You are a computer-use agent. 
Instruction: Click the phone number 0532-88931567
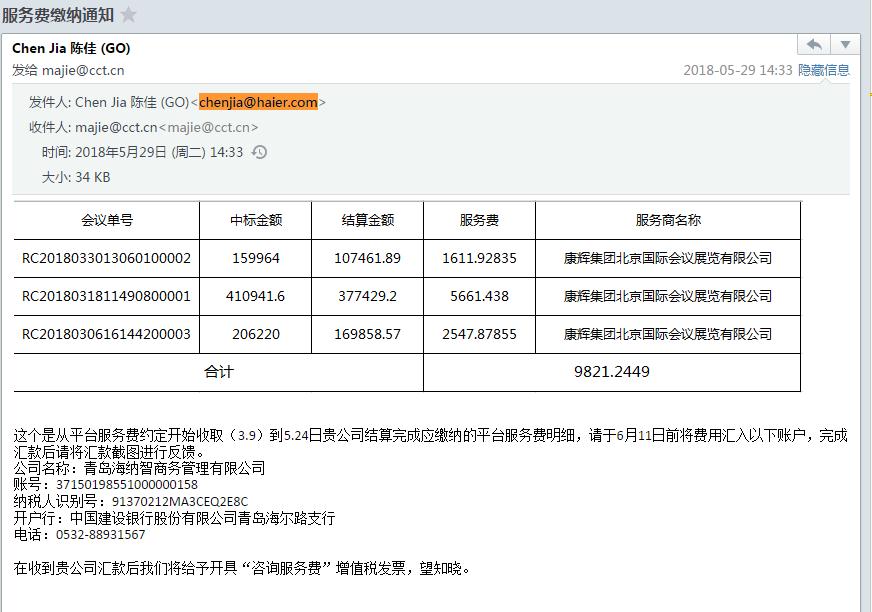tap(101, 535)
